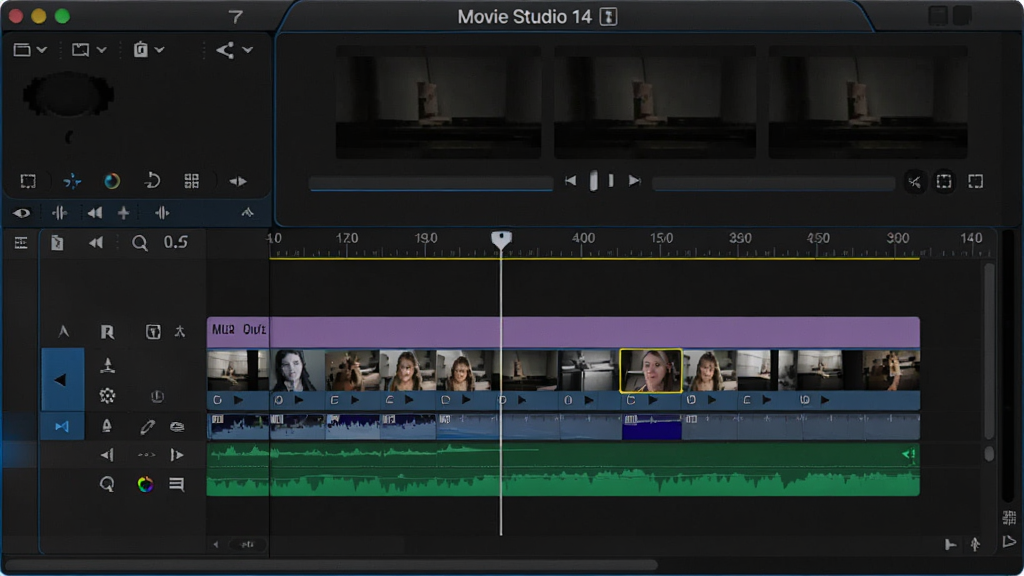Click the plus add icon

123,213
